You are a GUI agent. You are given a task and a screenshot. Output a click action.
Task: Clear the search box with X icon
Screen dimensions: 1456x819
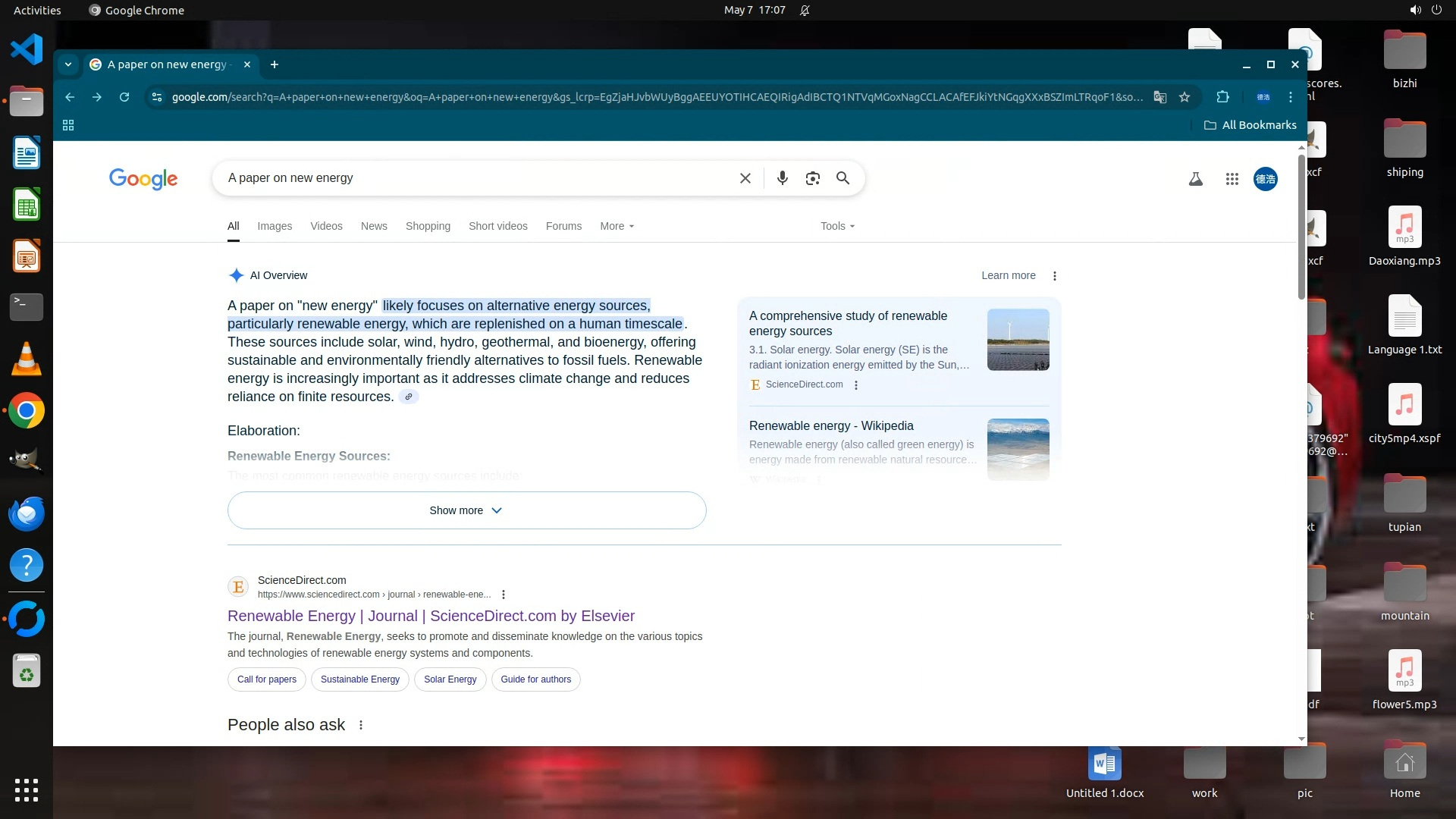click(x=745, y=178)
